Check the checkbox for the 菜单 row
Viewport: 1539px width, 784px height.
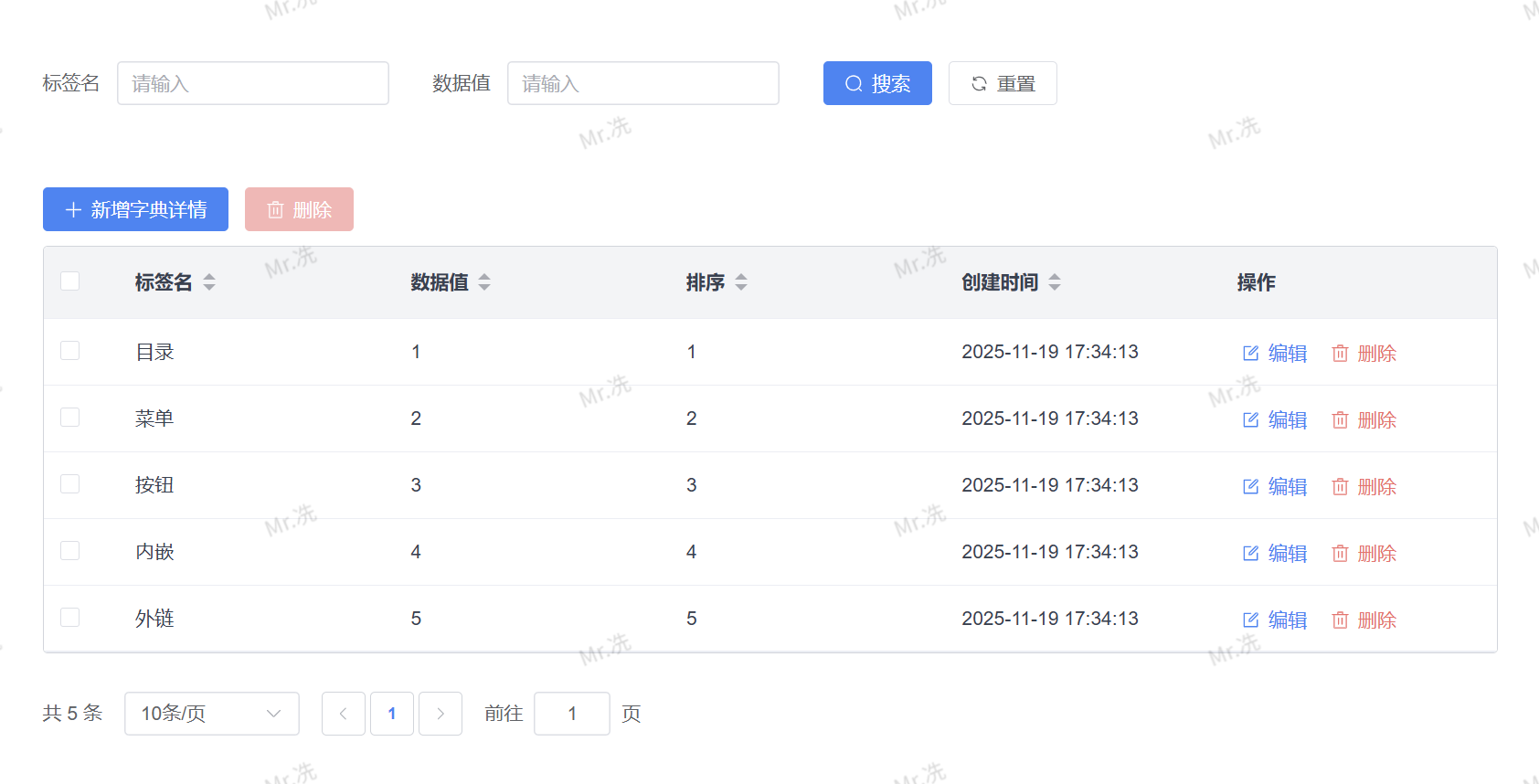point(69,417)
